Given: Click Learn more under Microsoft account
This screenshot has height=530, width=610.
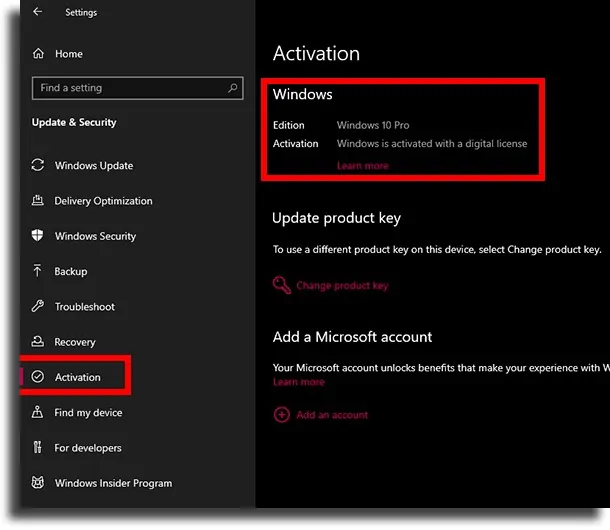Looking at the screenshot, I should (x=299, y=382).
